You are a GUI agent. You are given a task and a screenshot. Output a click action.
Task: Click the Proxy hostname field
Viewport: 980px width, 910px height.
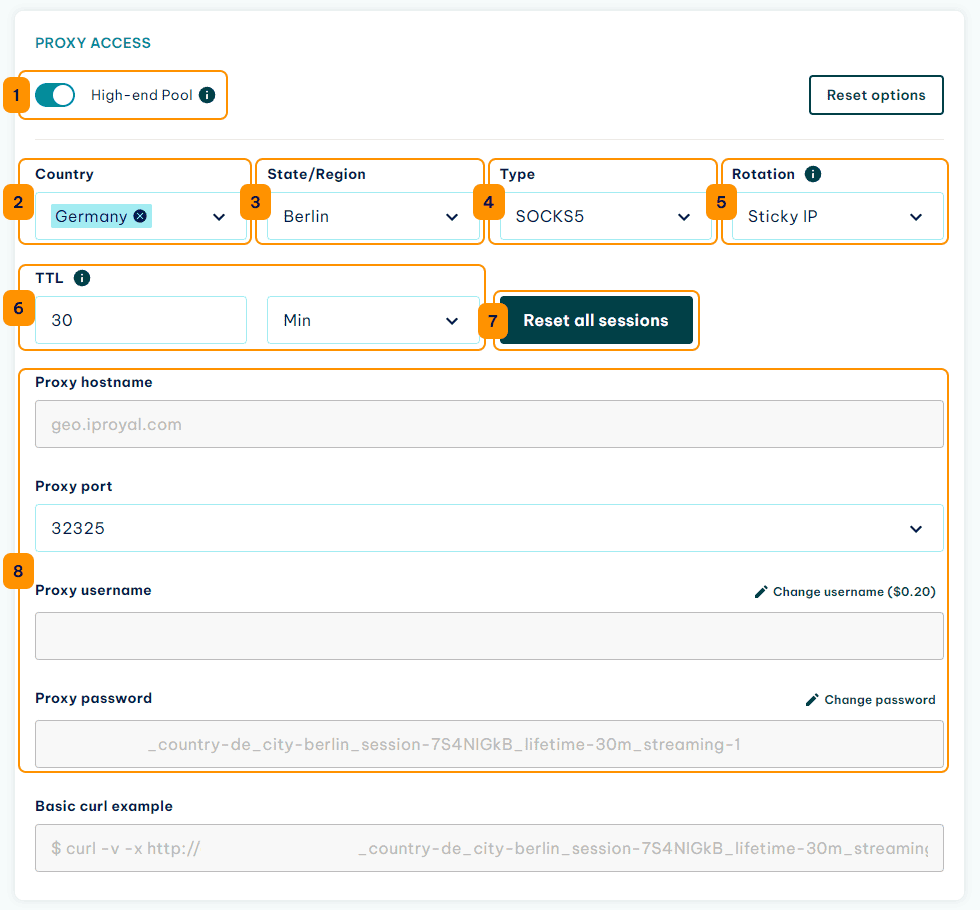pyautogui.click(x=489, y=424)
